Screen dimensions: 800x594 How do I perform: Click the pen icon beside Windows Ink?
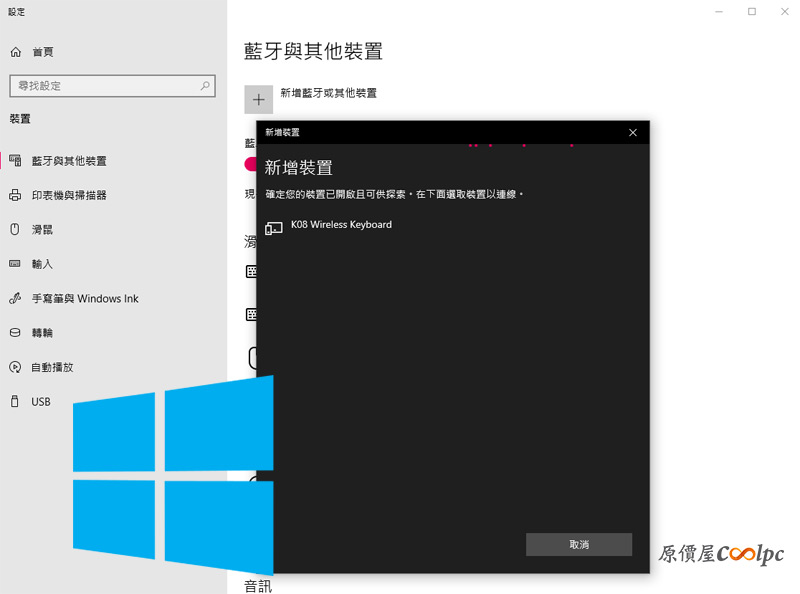(x=15, y=298)
